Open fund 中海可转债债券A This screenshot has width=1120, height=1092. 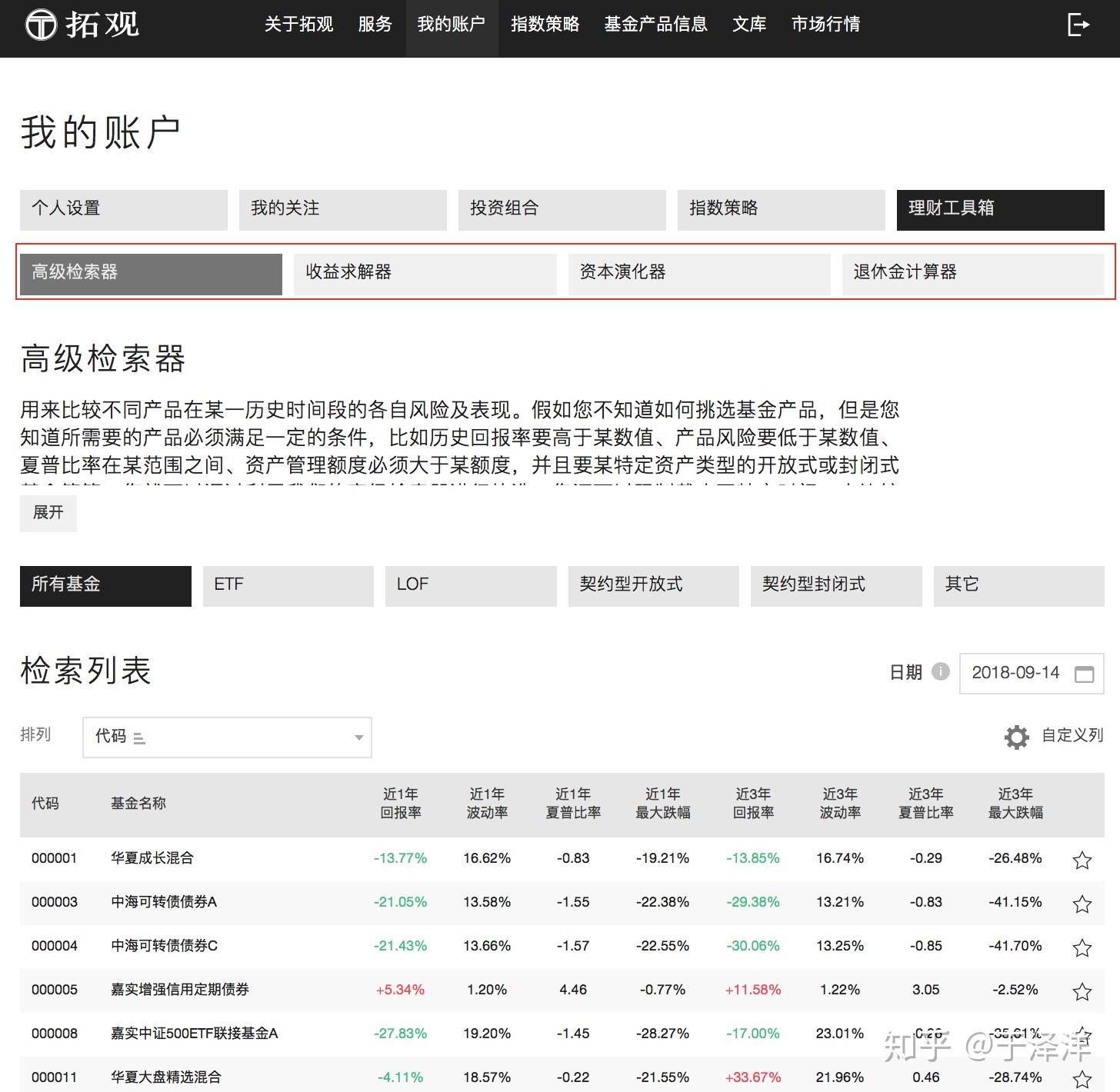click(164, 902)
